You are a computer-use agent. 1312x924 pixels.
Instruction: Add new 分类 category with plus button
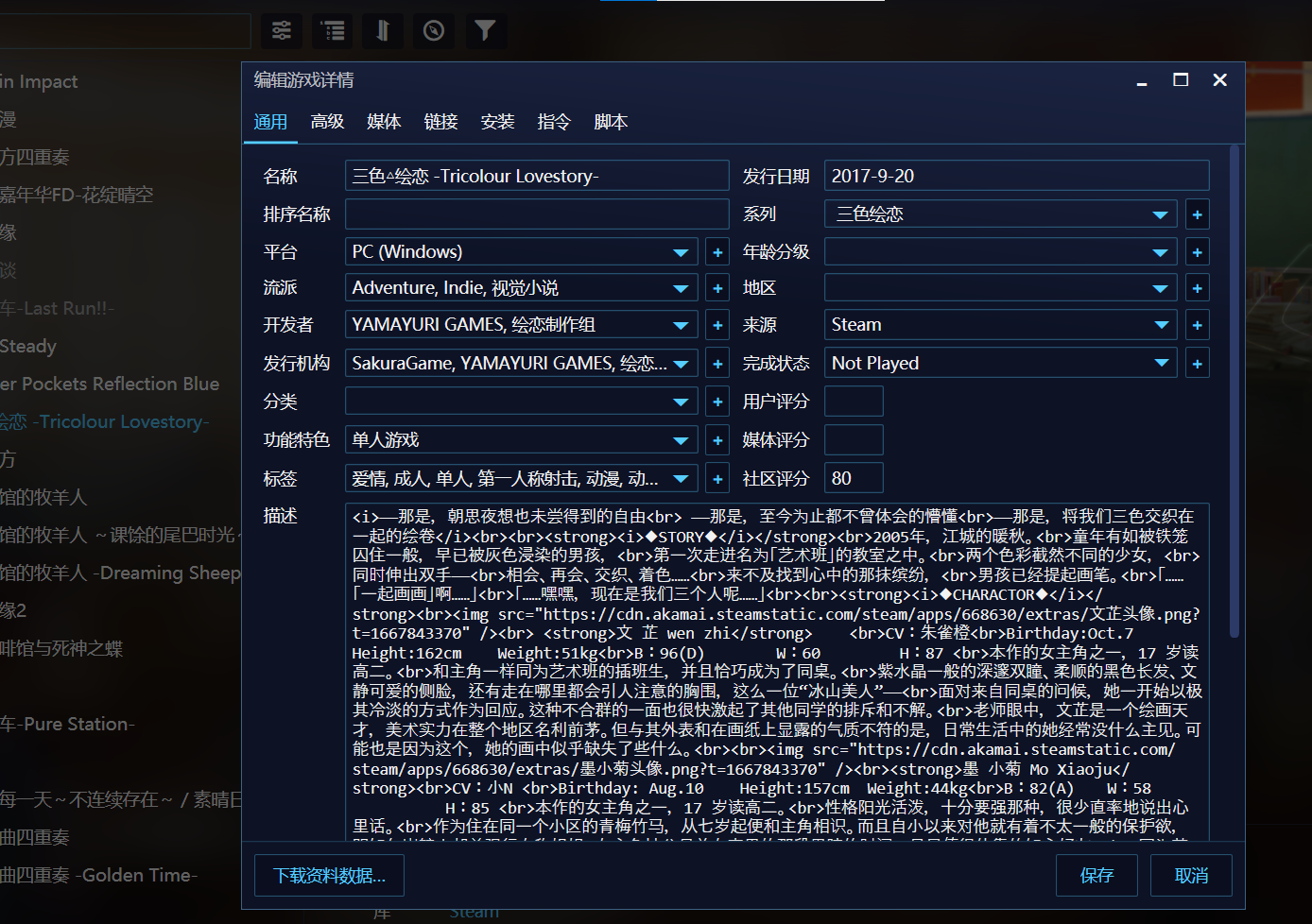717,402
